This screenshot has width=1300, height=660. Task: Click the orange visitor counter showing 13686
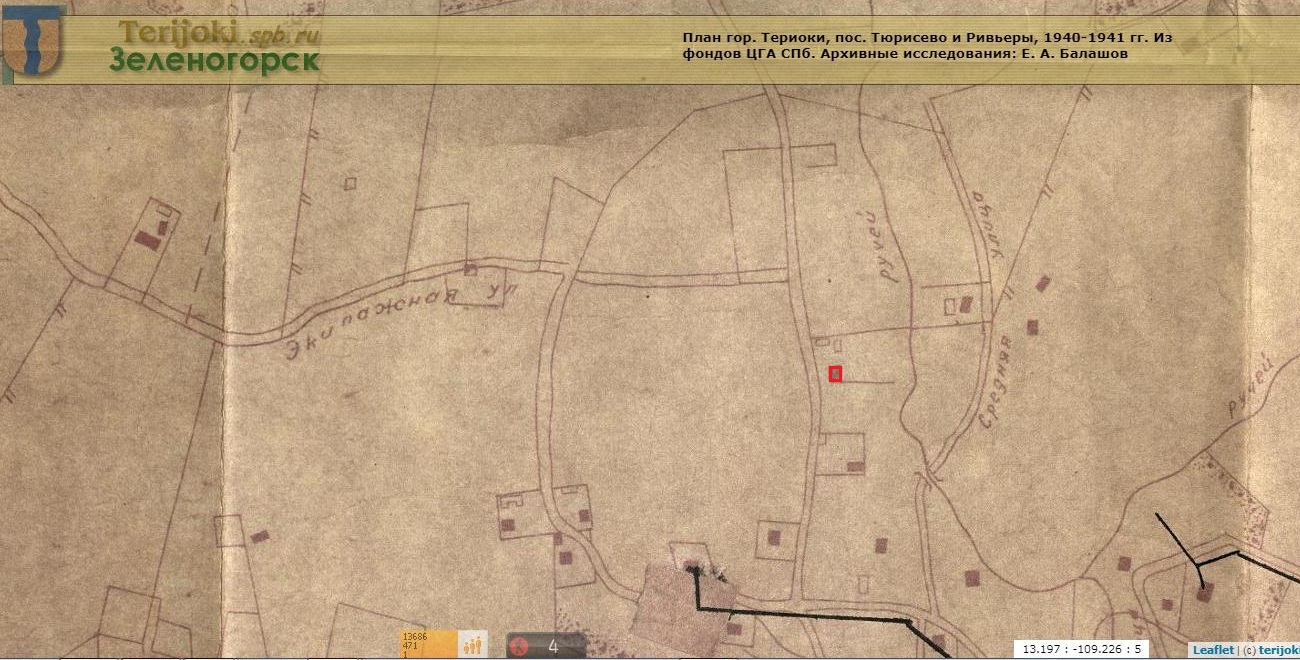tap(428, 644)
